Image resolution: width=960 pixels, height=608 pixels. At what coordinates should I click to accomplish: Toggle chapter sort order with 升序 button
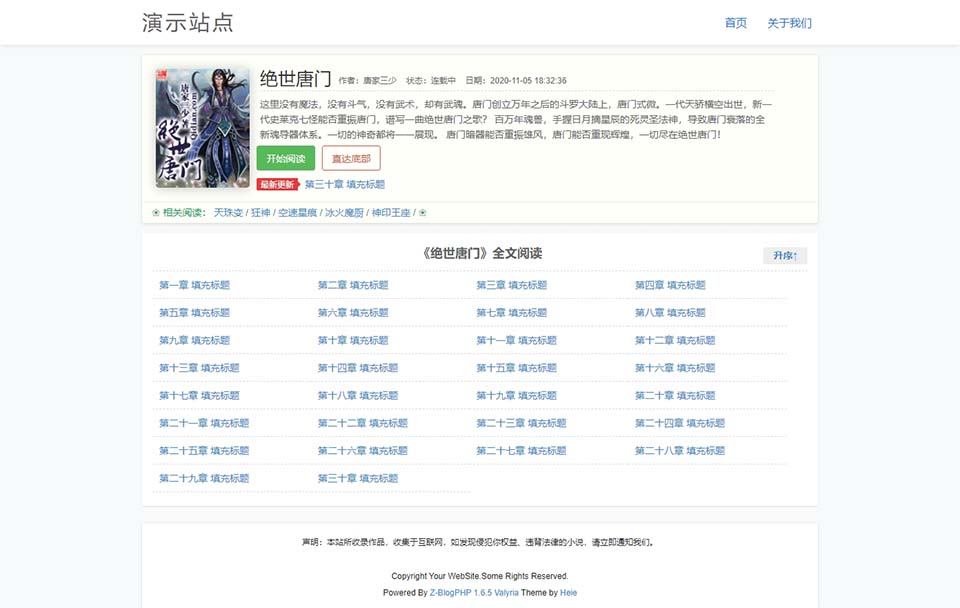click(x=784, y=256)
